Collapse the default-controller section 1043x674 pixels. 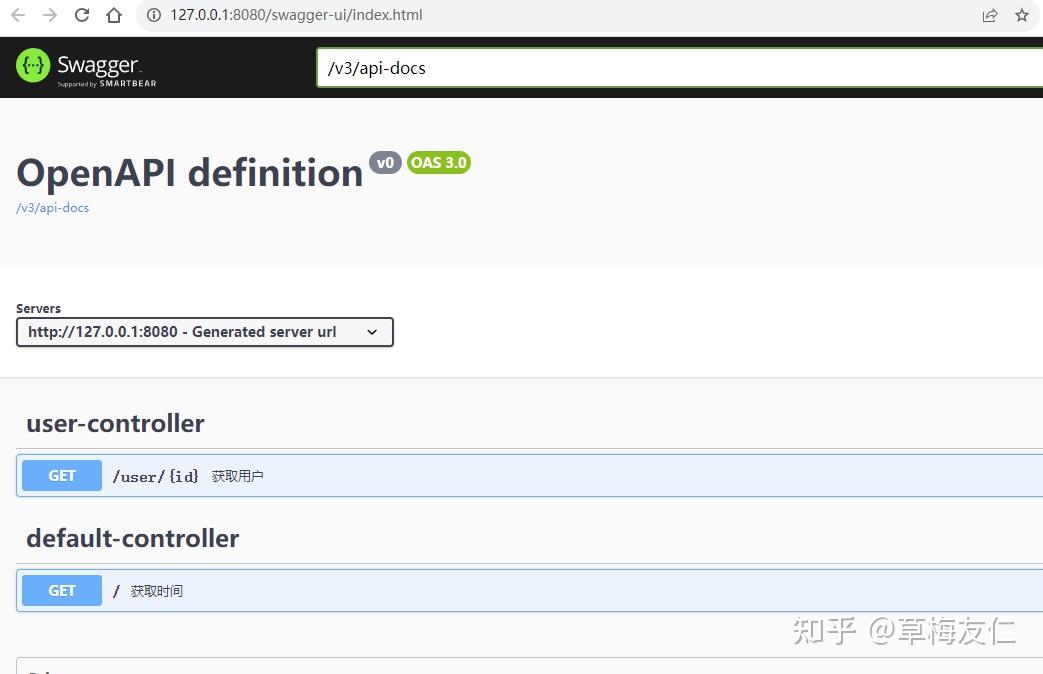[x=132, y=538]
